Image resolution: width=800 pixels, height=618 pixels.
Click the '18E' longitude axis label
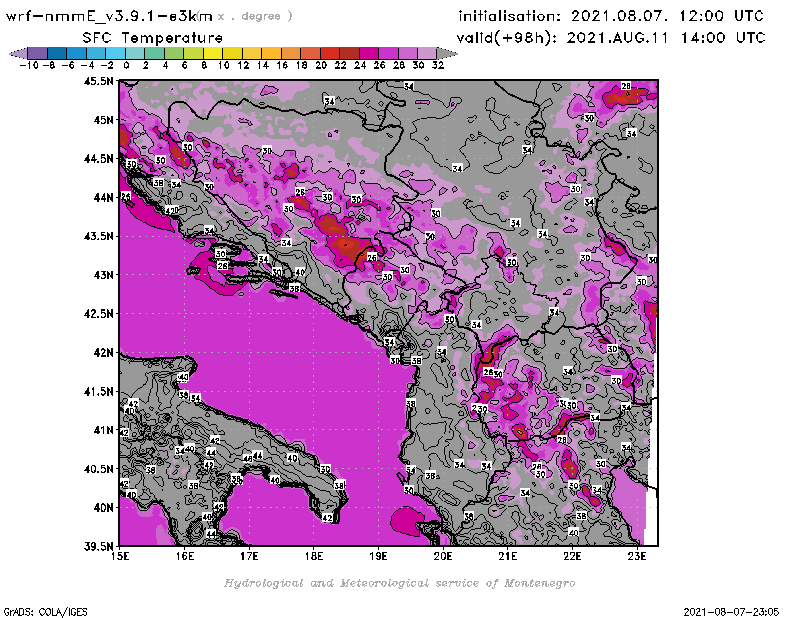[314, 556]
